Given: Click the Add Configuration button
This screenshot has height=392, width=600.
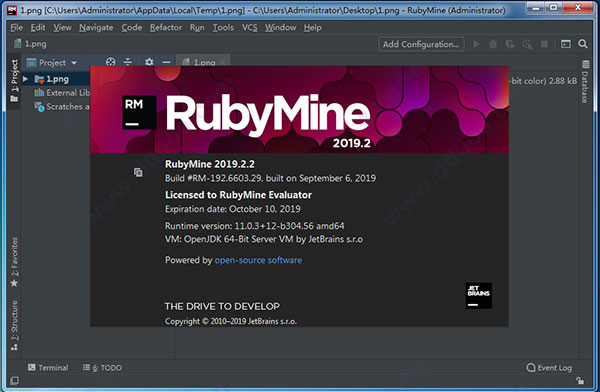Looking at the screenshot, I should pos(421,44).
